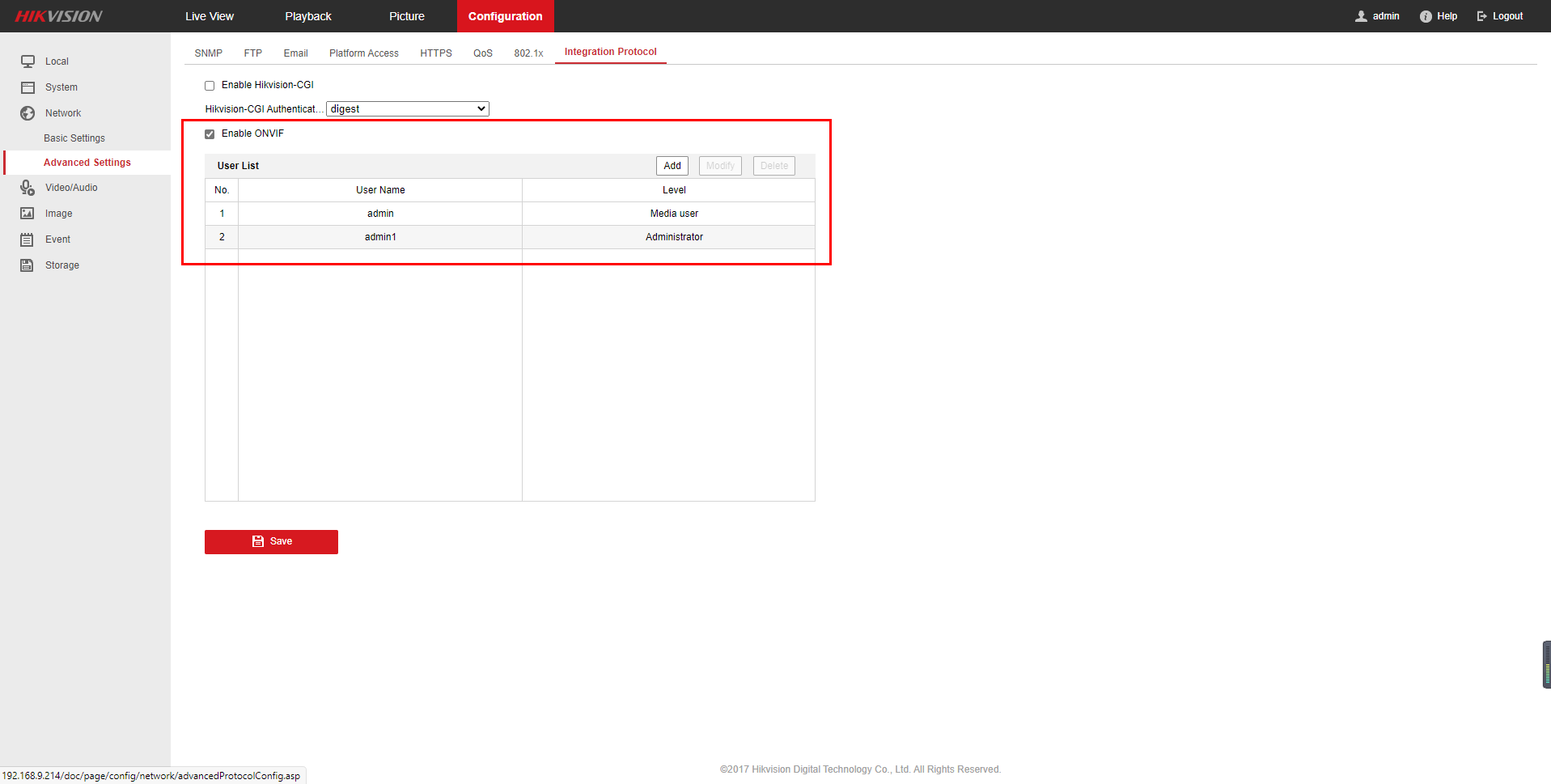Save the integration protocol settings

[x=271, y=542]
